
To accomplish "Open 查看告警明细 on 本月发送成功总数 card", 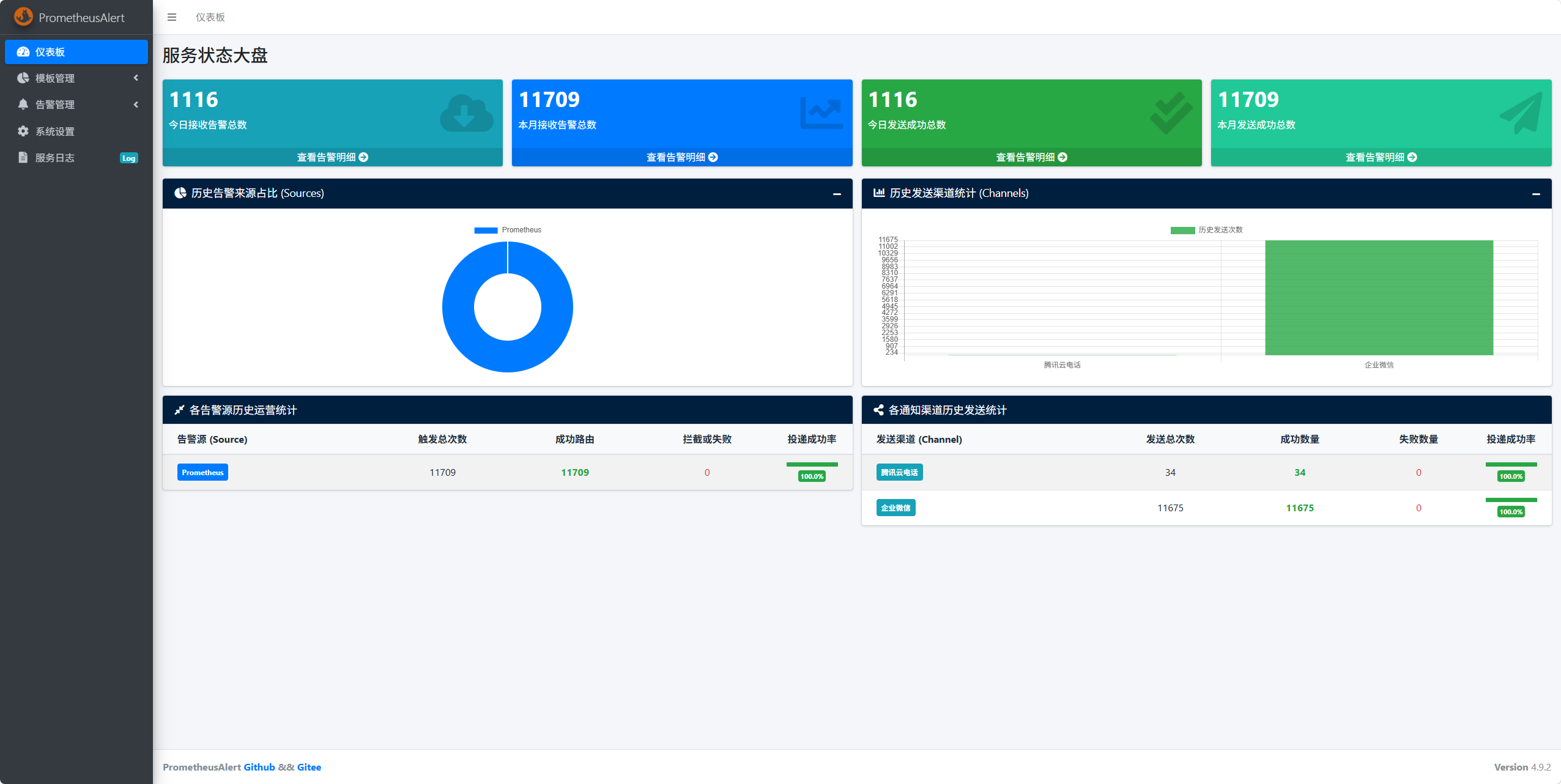I will [1381, 157].
